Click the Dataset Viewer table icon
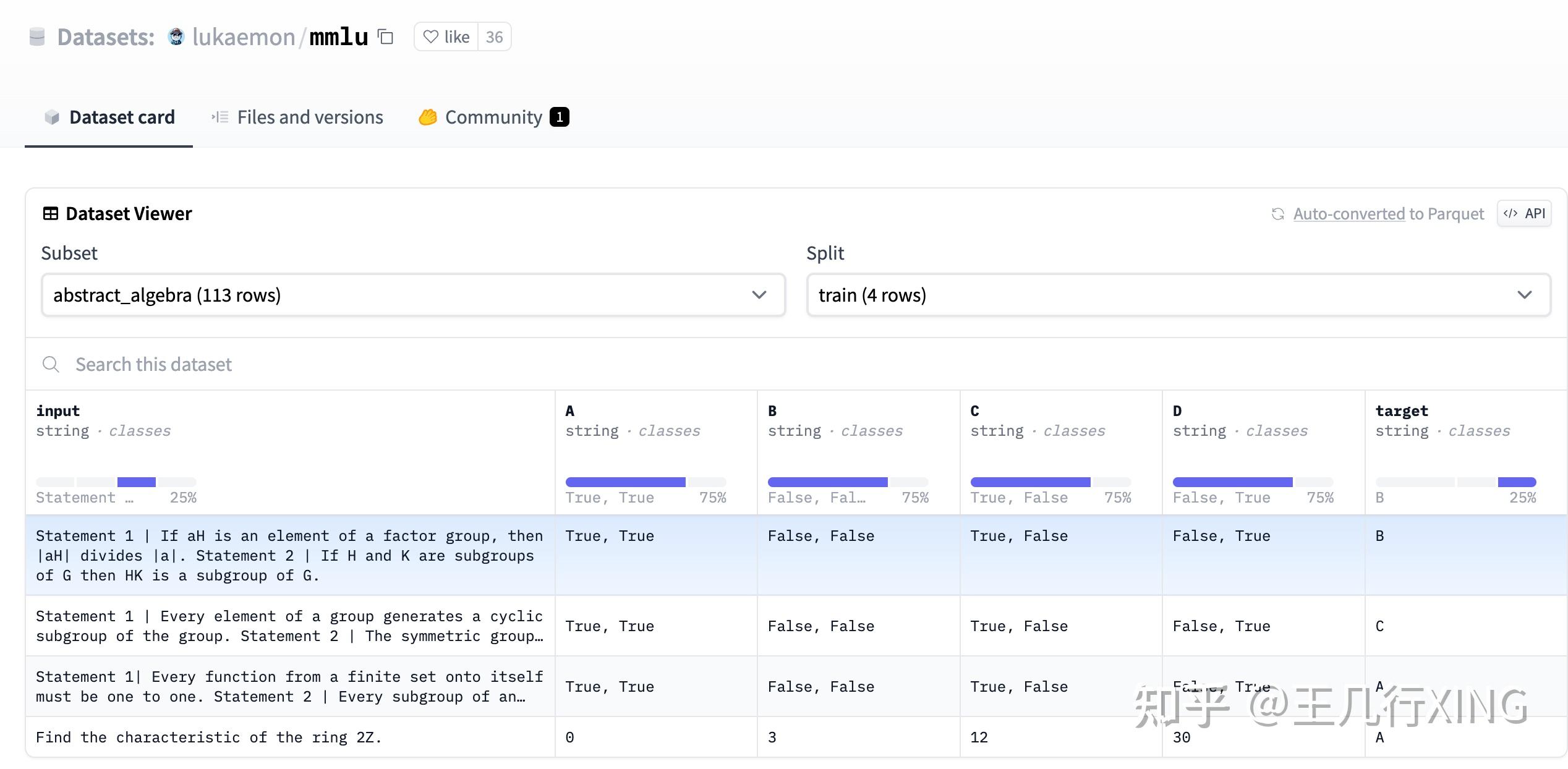This screenshot has height=769, width=1568. [50, 214]
